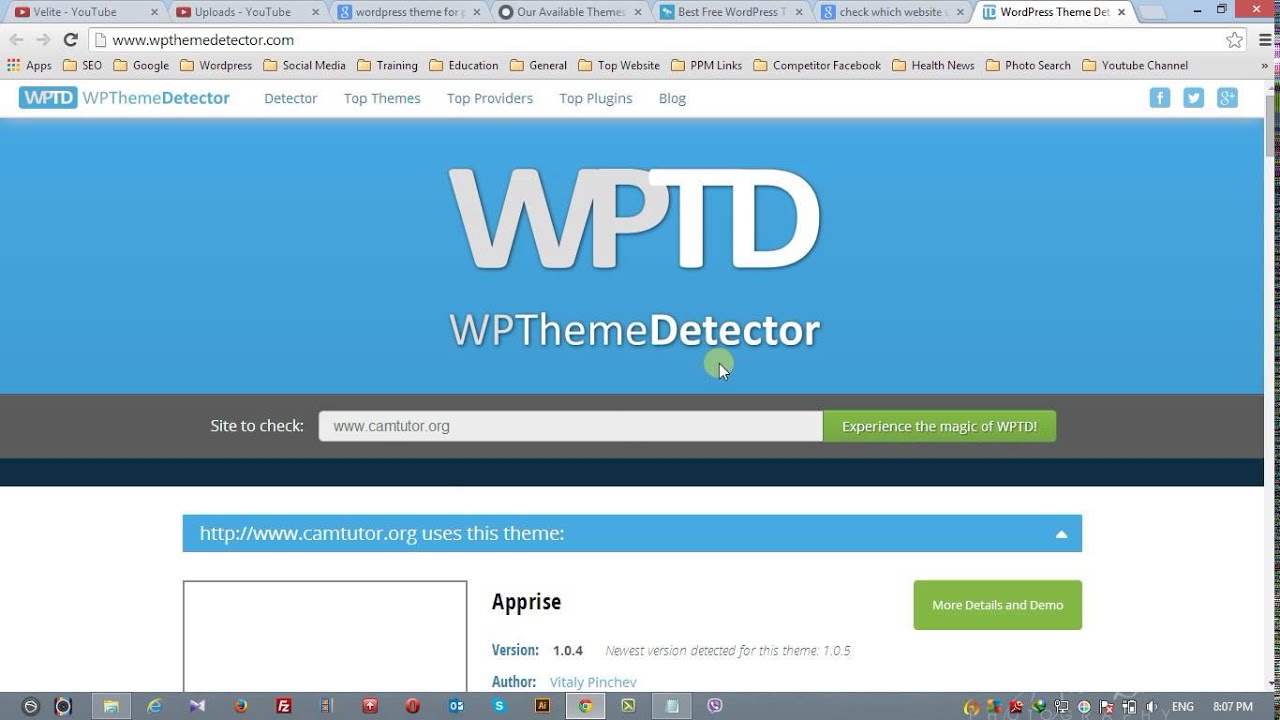
Task: Open the Top Providers nav item
Action: click(x=490, y=98)
